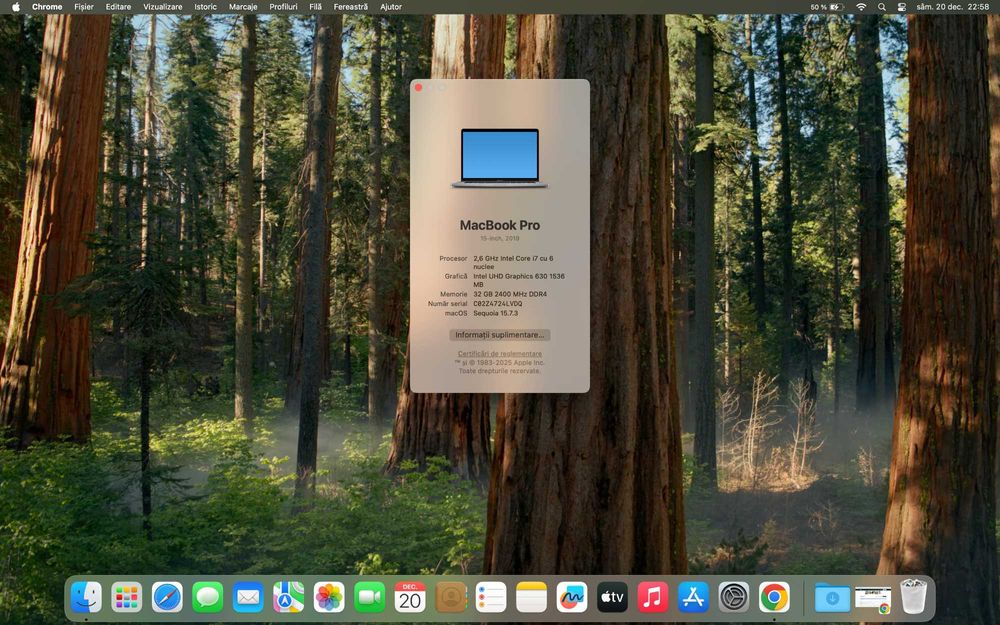Open the Messages app in dock
This screenshot has height=625, width=1000.
tap(208, 598)
